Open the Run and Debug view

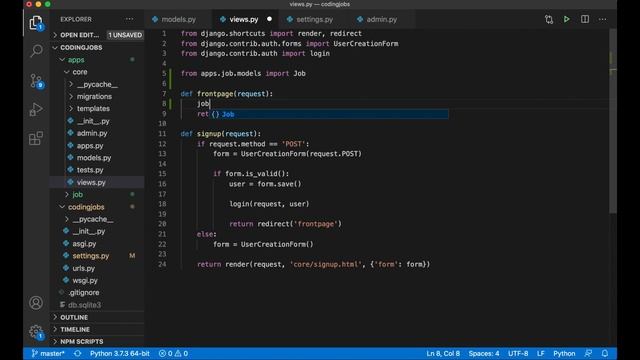(36, 109)
